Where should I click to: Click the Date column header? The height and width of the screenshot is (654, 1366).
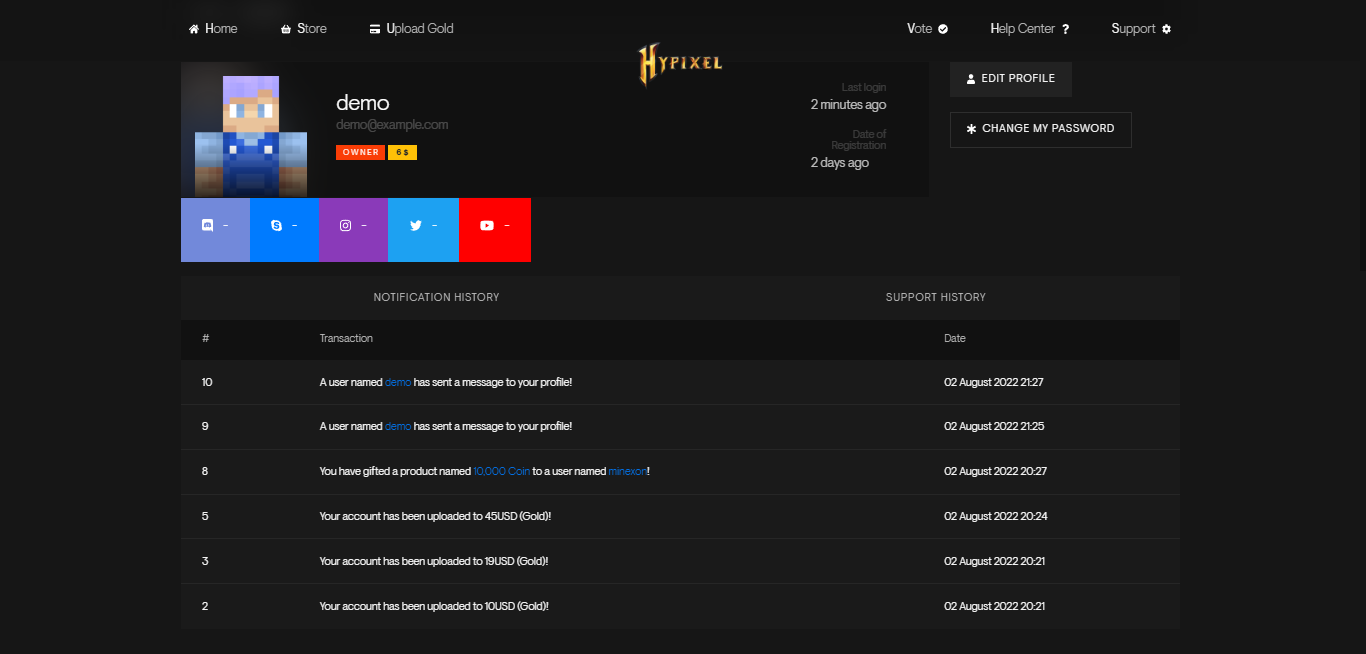[955, 339]
